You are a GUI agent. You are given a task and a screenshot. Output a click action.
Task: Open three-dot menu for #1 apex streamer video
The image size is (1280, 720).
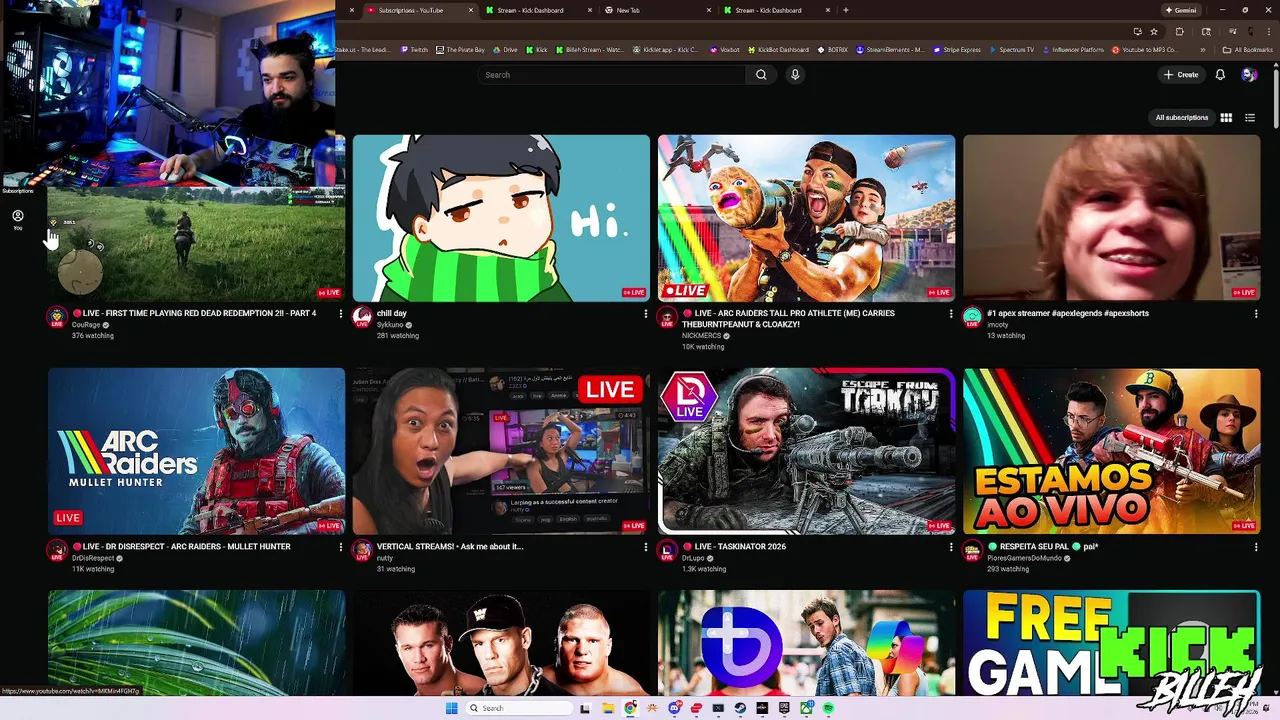tap(1255, 314)
